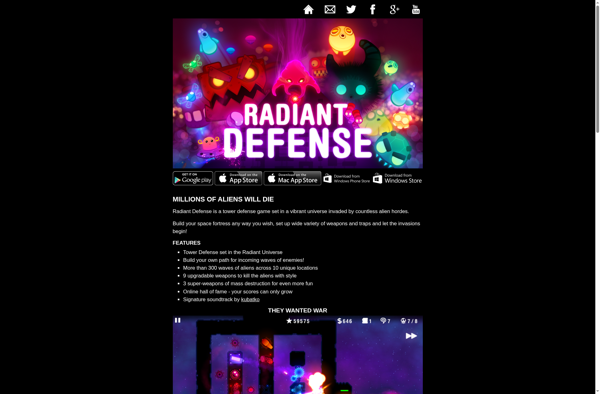600x394 pixels.
Task: Click the pause icon in gameplay screenshot
Action: click(x=178, y=321)
